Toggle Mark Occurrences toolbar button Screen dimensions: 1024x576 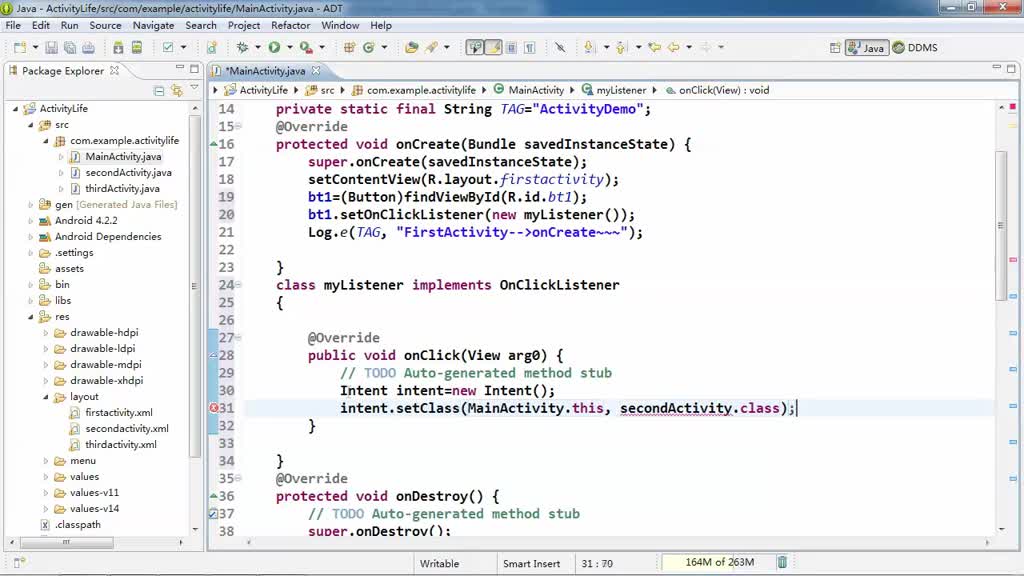[x=493, y=48]
